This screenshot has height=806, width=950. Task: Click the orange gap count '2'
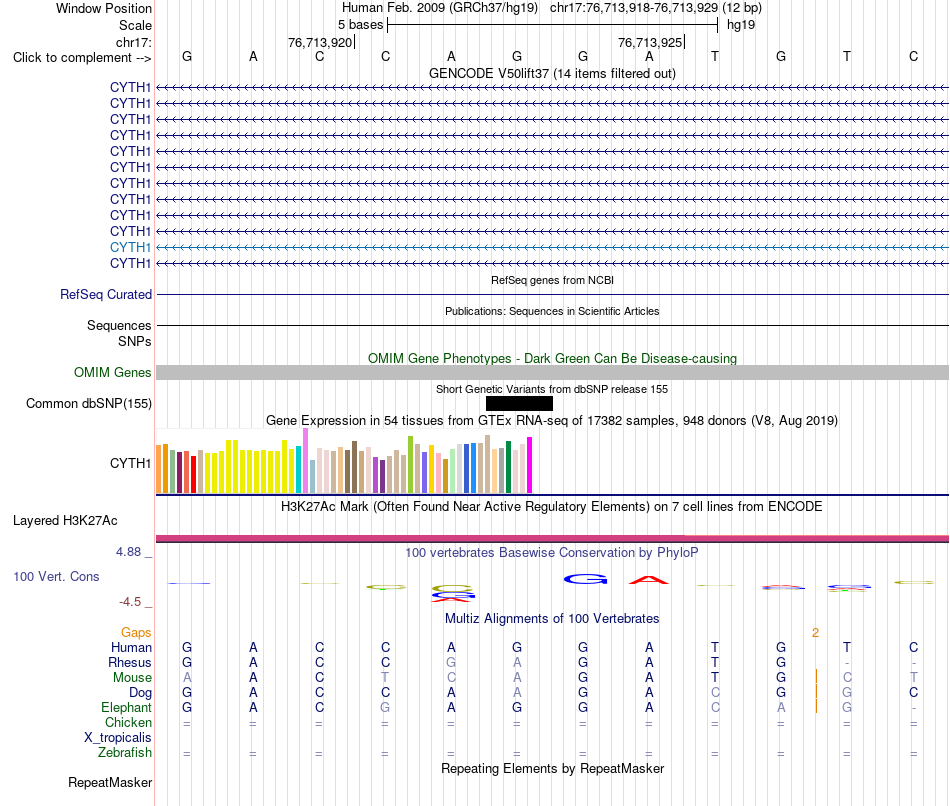coord(815,633)
